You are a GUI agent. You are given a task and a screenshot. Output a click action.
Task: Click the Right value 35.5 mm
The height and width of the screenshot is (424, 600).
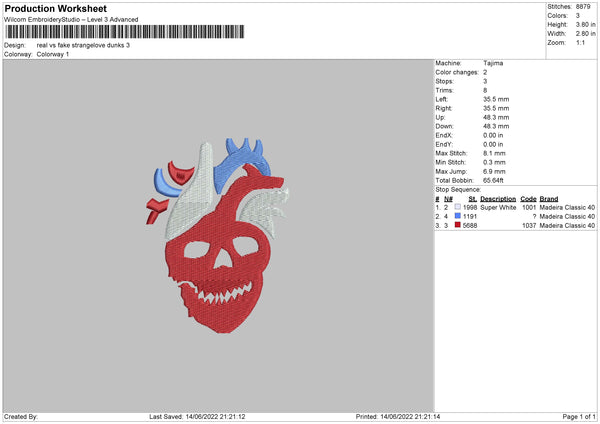click(496, 108)
